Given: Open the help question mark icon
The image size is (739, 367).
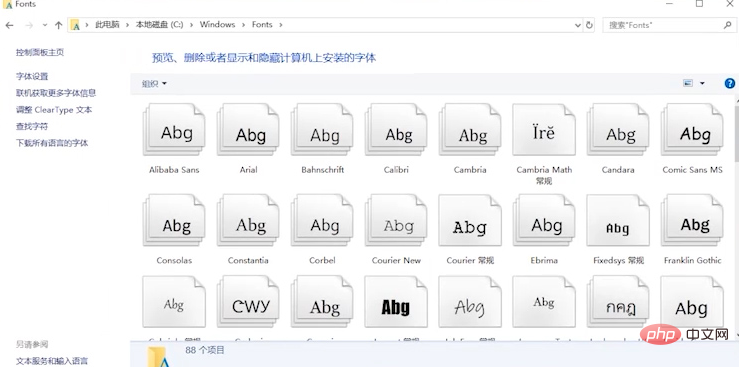Looking at the screenshot, I should [730, 83].
